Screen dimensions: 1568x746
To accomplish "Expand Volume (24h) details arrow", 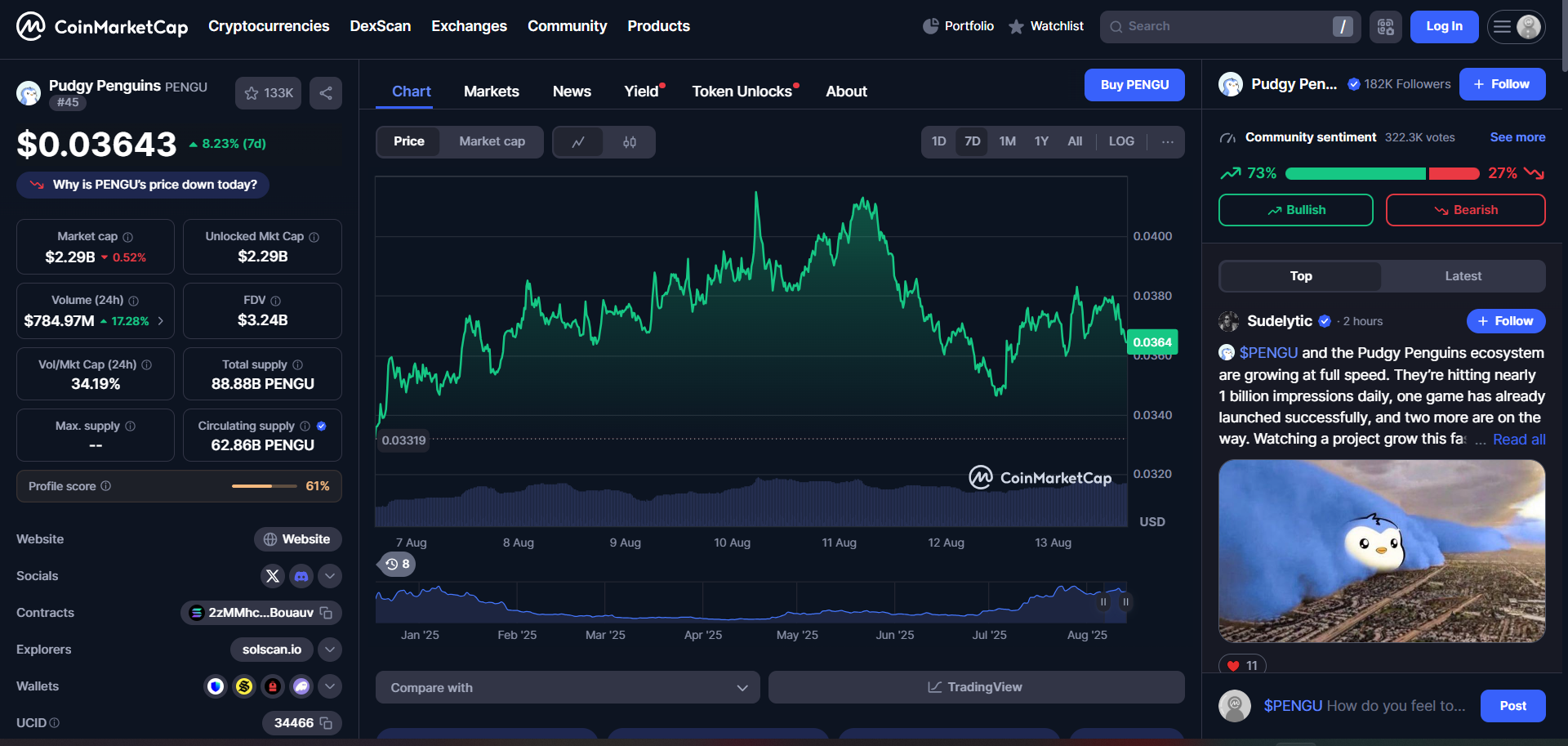I will (161, 321).
